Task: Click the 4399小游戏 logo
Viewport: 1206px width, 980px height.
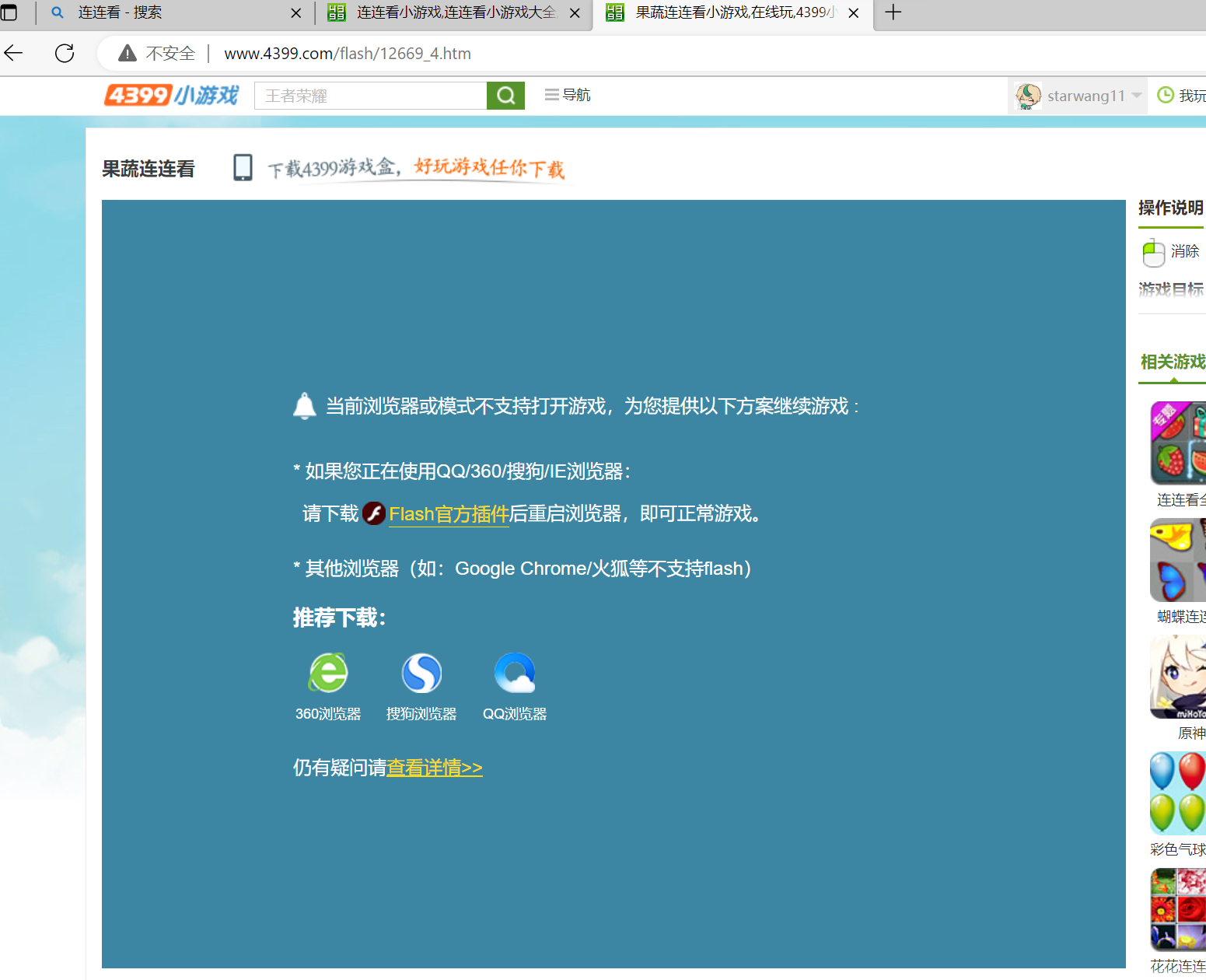Action: 171,95
